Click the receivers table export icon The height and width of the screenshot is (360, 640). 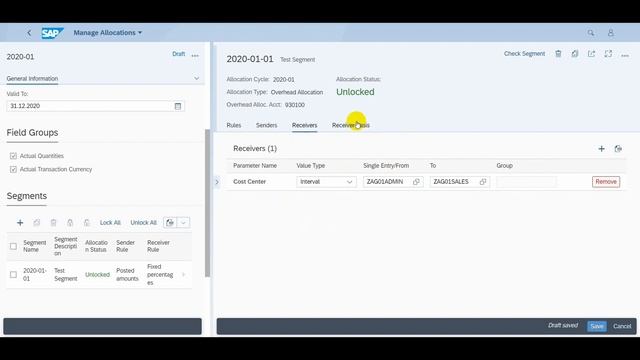pos(618,149)
